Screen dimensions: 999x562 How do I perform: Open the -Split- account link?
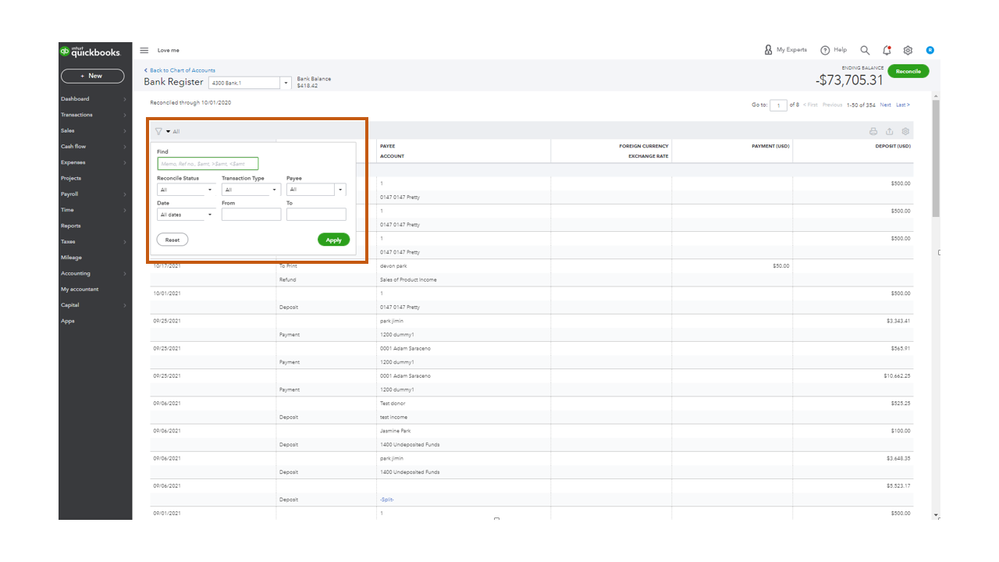(x=387, y=500)
